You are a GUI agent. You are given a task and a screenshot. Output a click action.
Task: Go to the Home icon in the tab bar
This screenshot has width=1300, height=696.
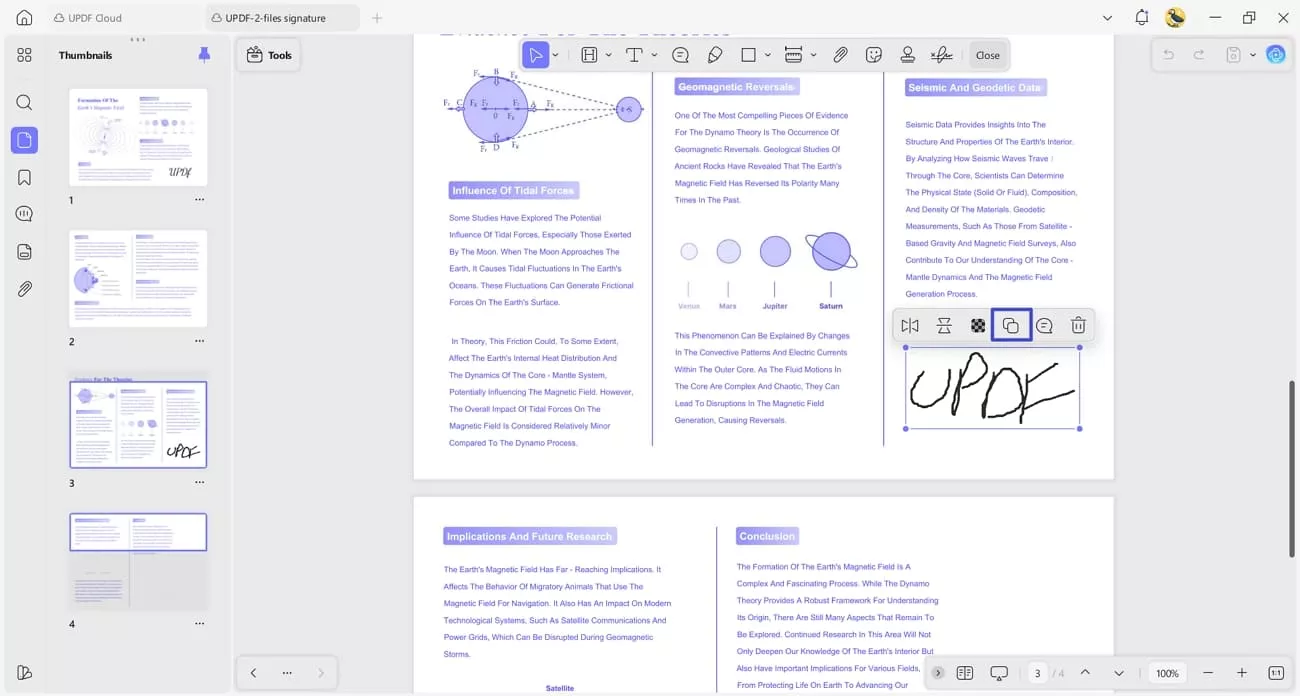pyautogui.click(x=24, y=18)
